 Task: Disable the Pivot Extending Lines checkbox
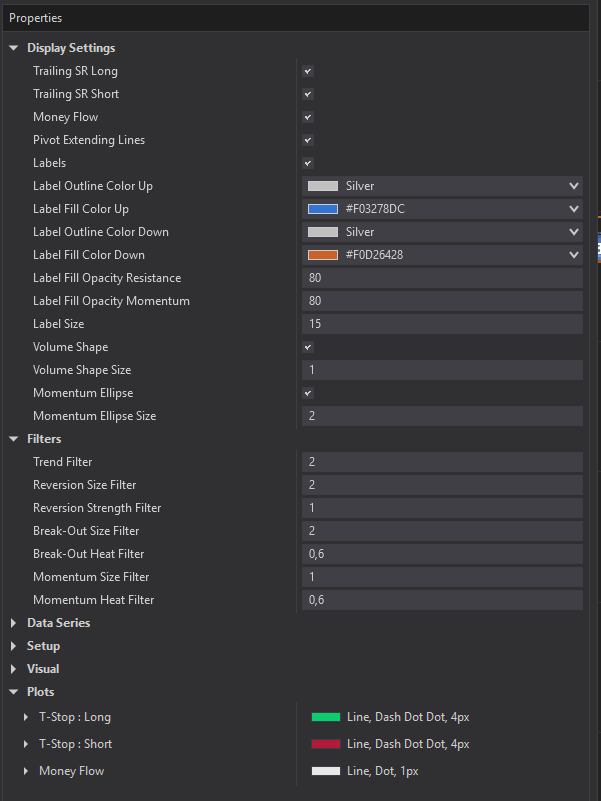click(308, 140)
